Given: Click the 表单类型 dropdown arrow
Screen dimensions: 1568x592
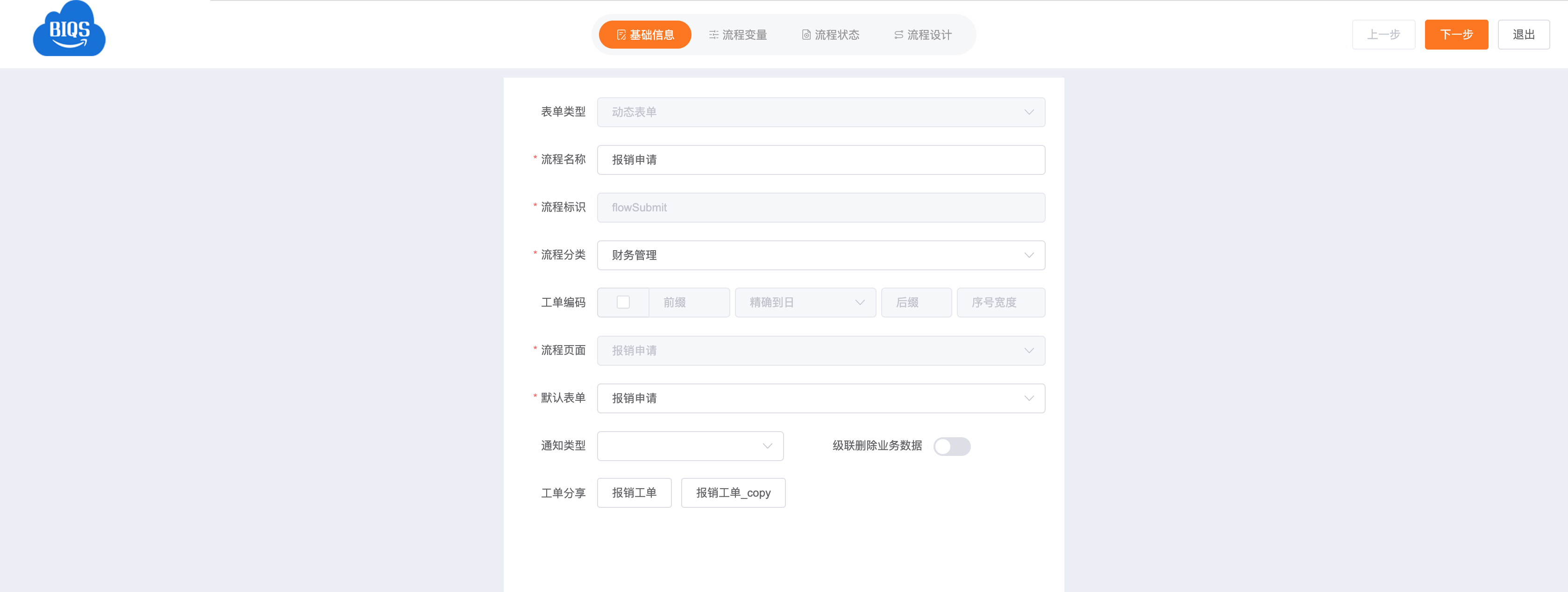Looking at the screenshot, I should [1029, 112].
